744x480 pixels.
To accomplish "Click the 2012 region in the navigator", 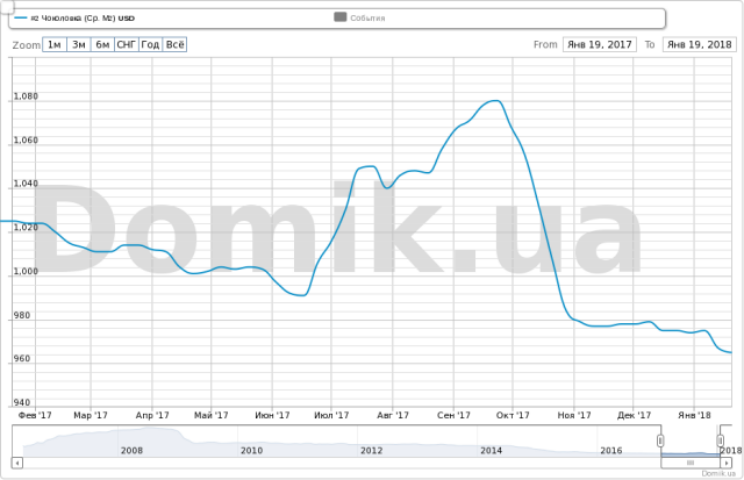I will [371, 450].
